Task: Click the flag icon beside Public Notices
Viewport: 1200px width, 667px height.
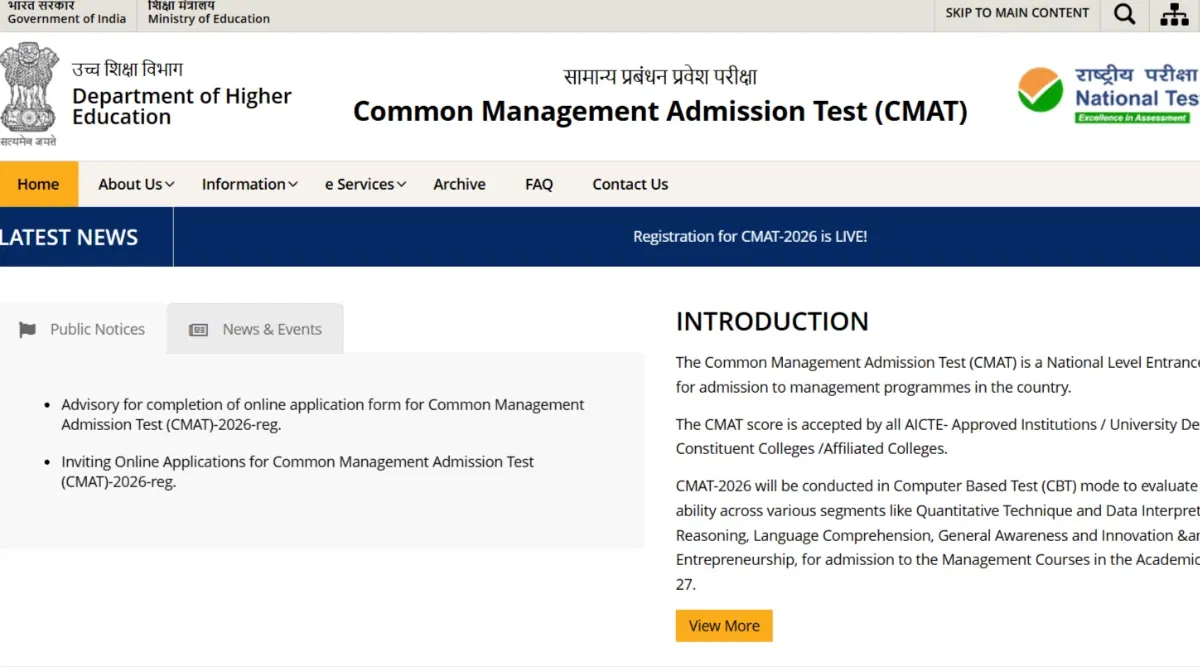Action: click(27, 330)
